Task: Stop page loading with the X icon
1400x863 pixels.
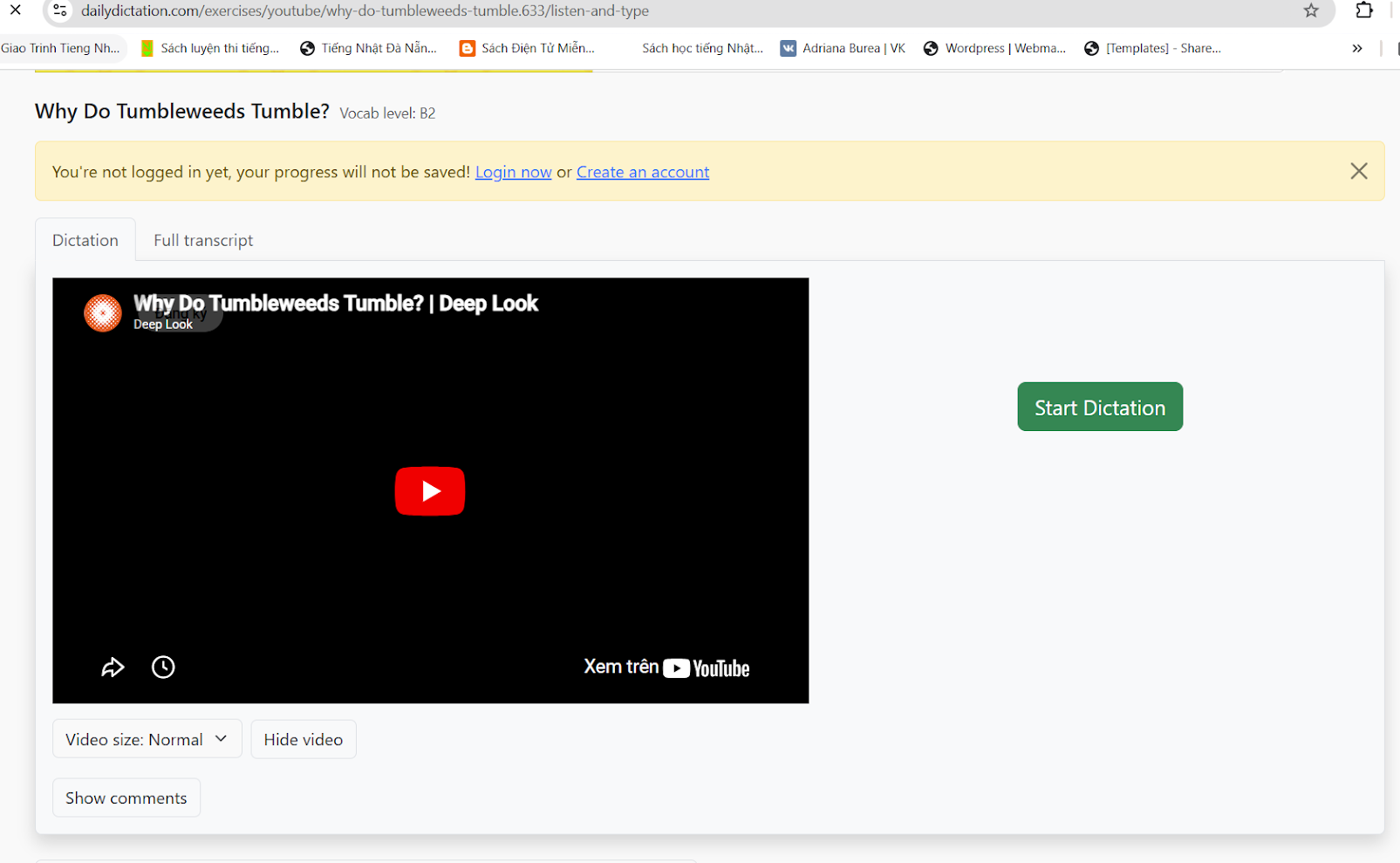Action: pyautogui.click(x=15, y=10)
